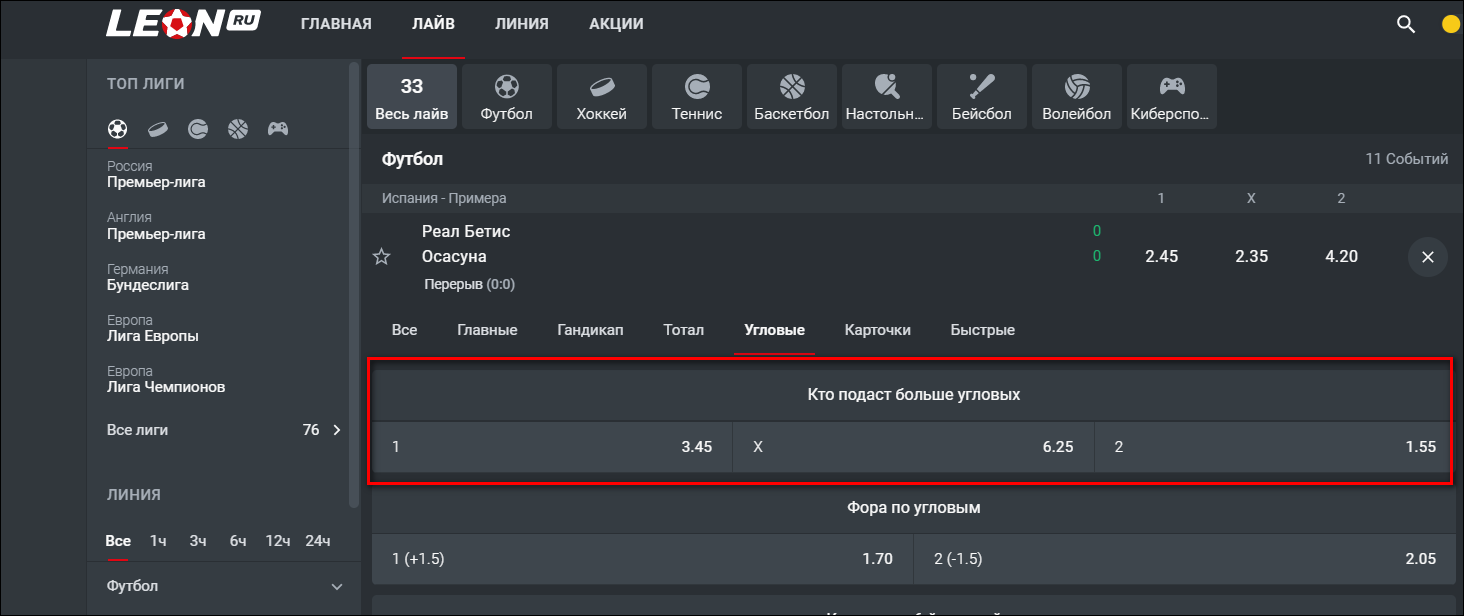Select the 24ч line time filter
This screenshot has width=1464, height=616.
coord(318,541)
